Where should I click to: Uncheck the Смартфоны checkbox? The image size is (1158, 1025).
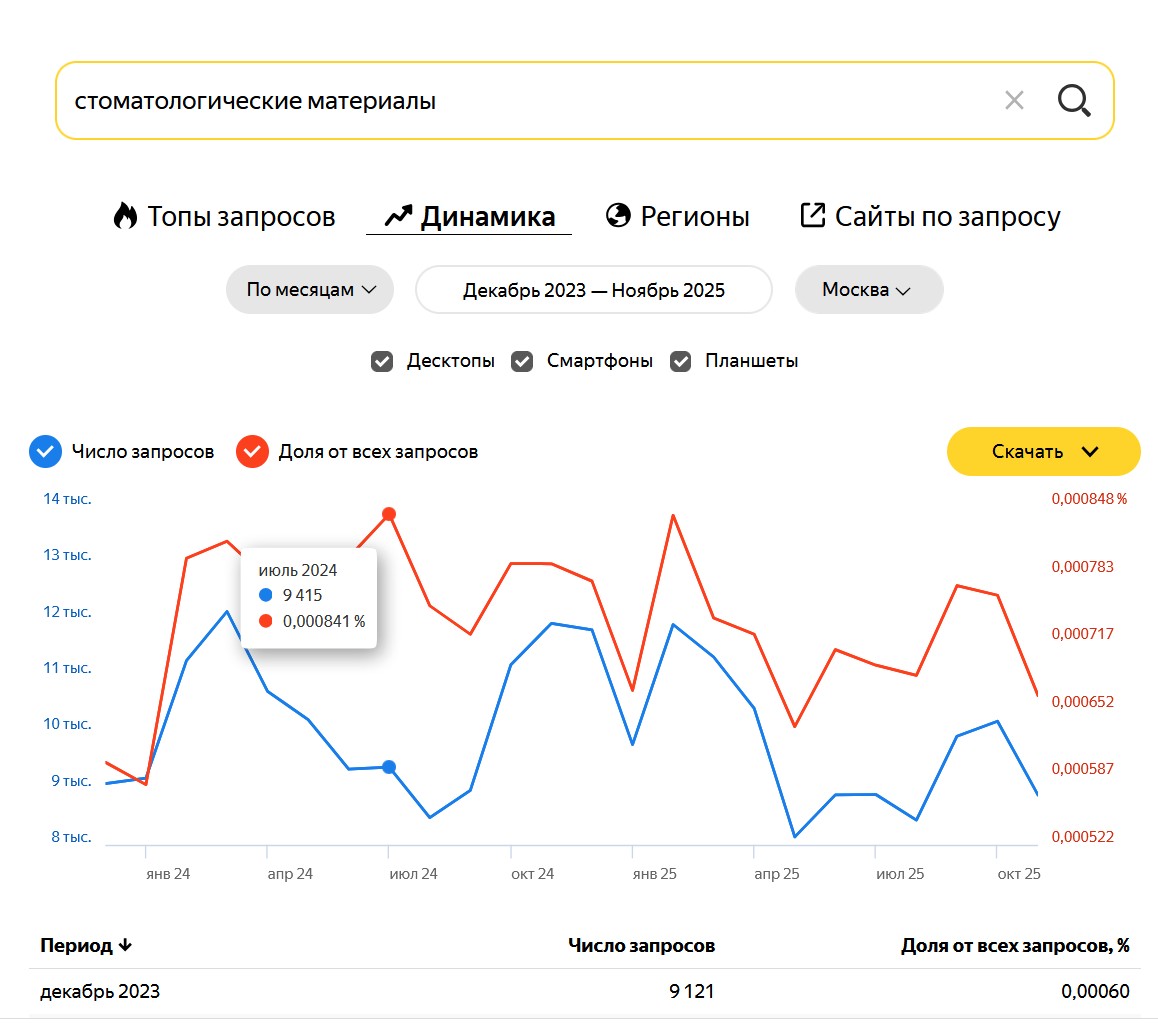[x=522, y=361]
